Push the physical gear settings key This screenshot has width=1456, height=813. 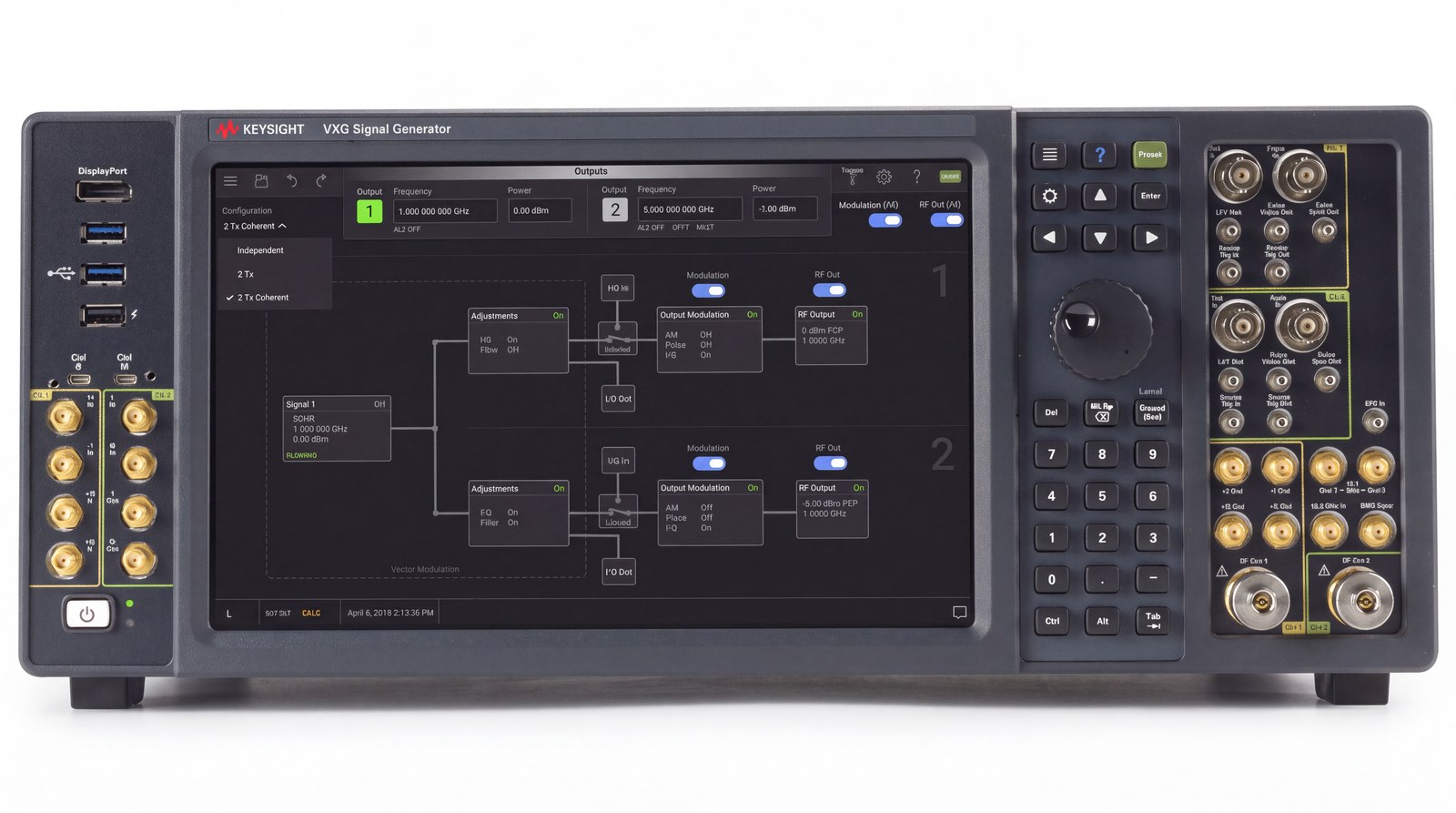click(1049, 196)
